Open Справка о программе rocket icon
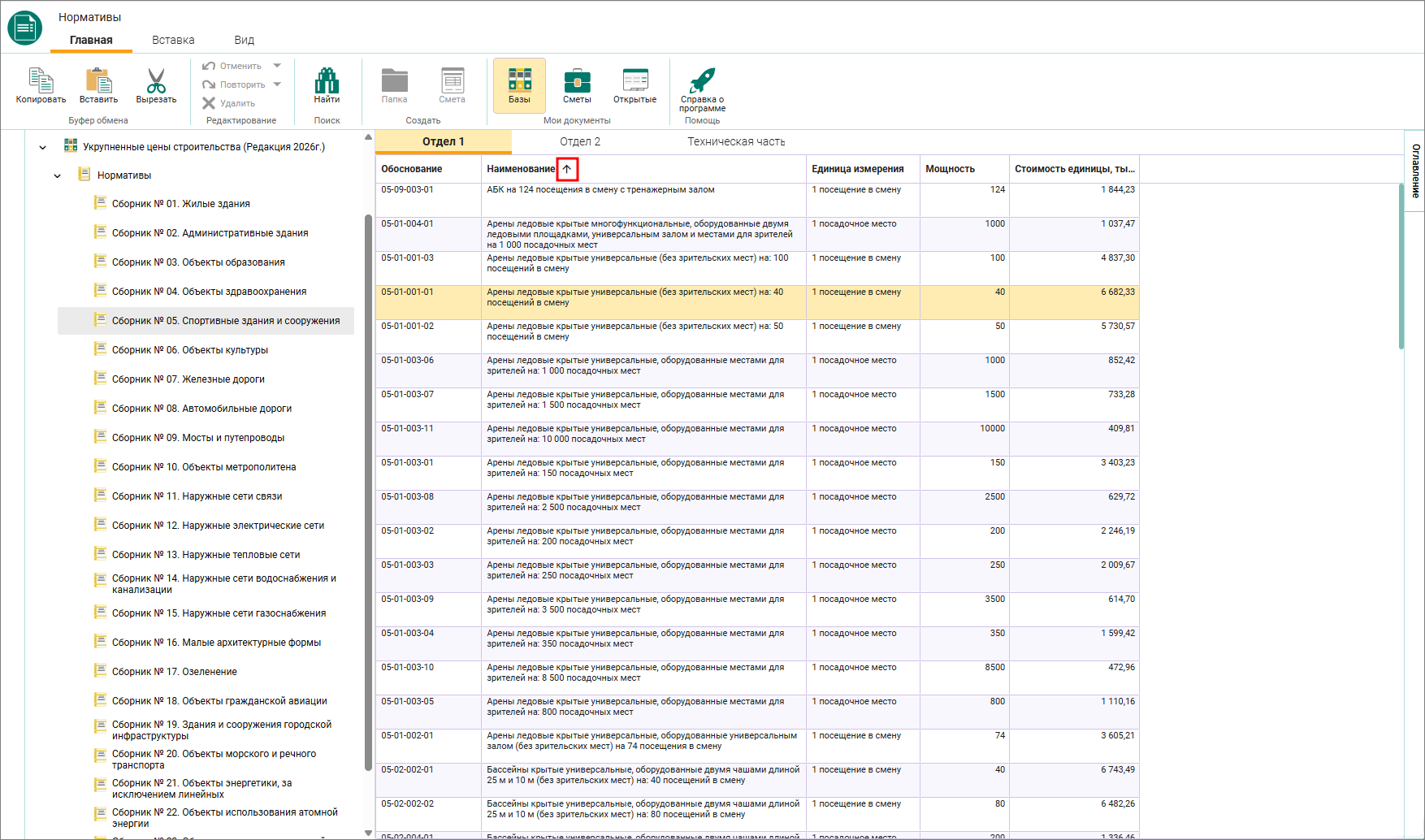The width and height of the screenshot is (1425, 840). tap(702, 80)
